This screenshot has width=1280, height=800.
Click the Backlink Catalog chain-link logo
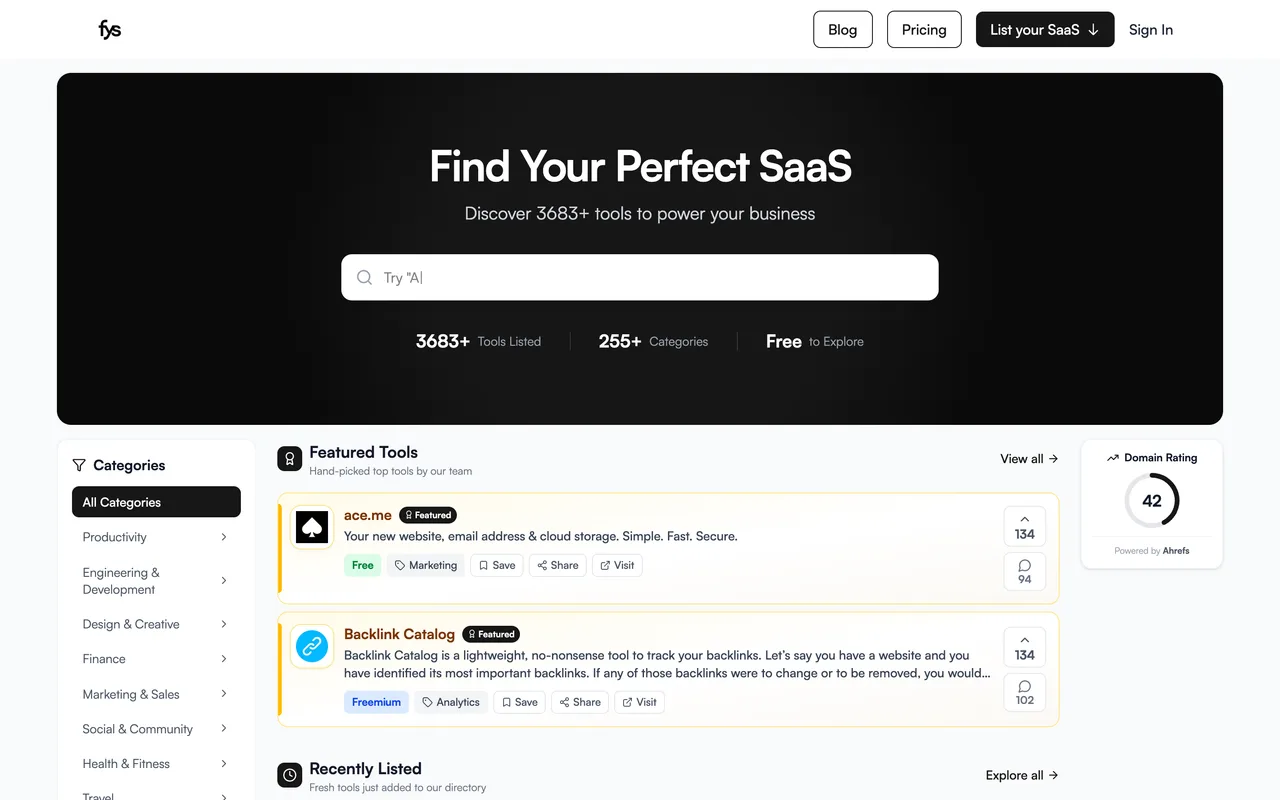[312, 647]
